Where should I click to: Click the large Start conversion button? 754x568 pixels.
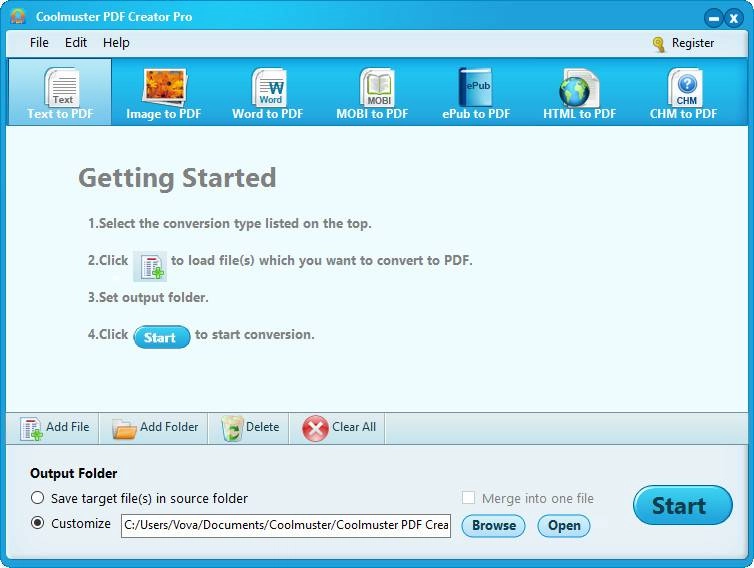point(683,505)
